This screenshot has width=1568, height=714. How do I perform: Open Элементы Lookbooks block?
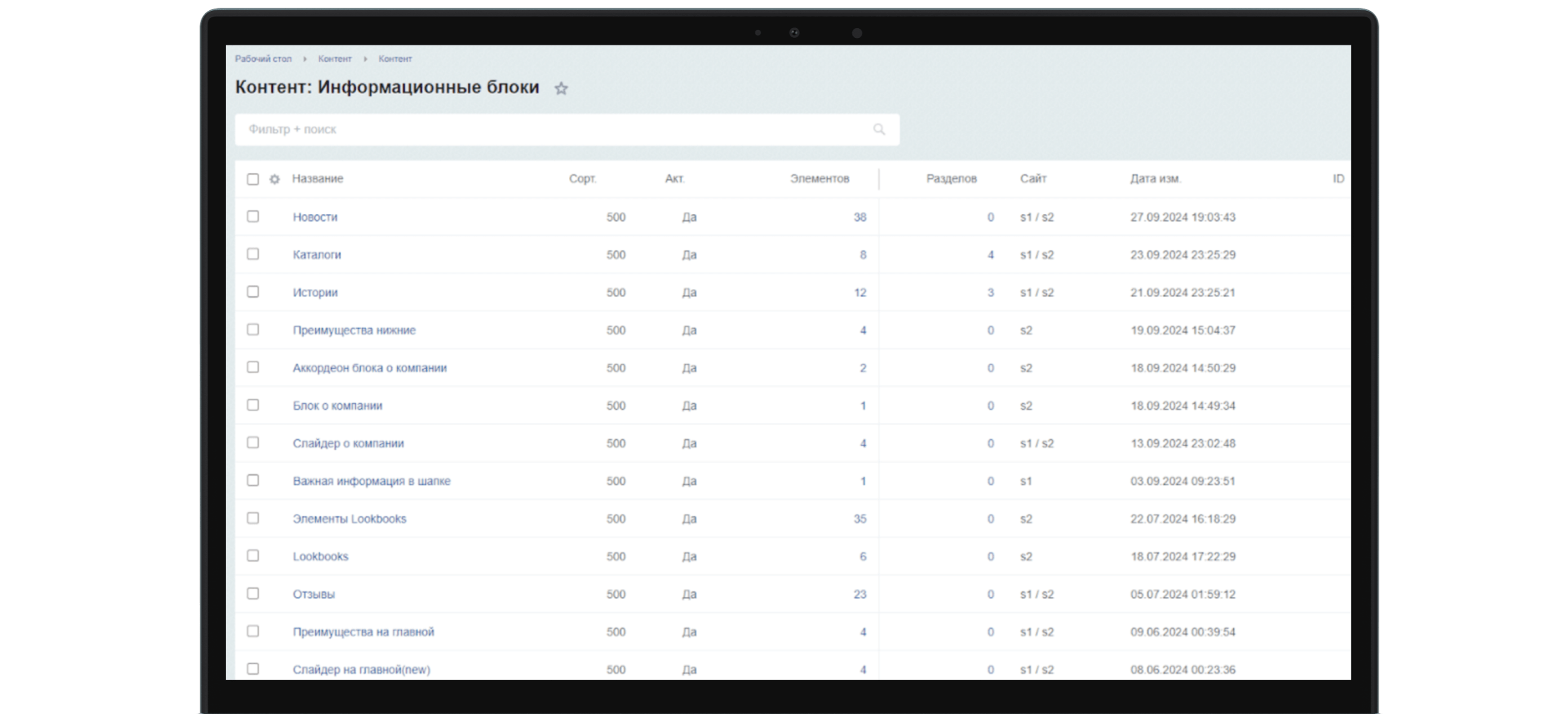(x=349, y=519)
